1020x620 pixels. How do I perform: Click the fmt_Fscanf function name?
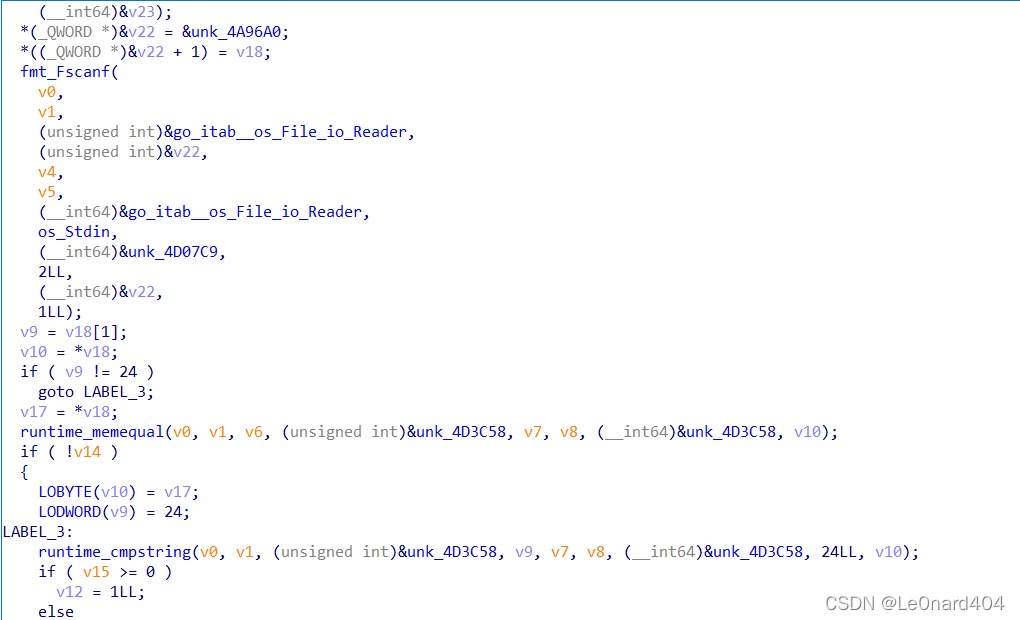pyautogui.click(x=64, y=72)
